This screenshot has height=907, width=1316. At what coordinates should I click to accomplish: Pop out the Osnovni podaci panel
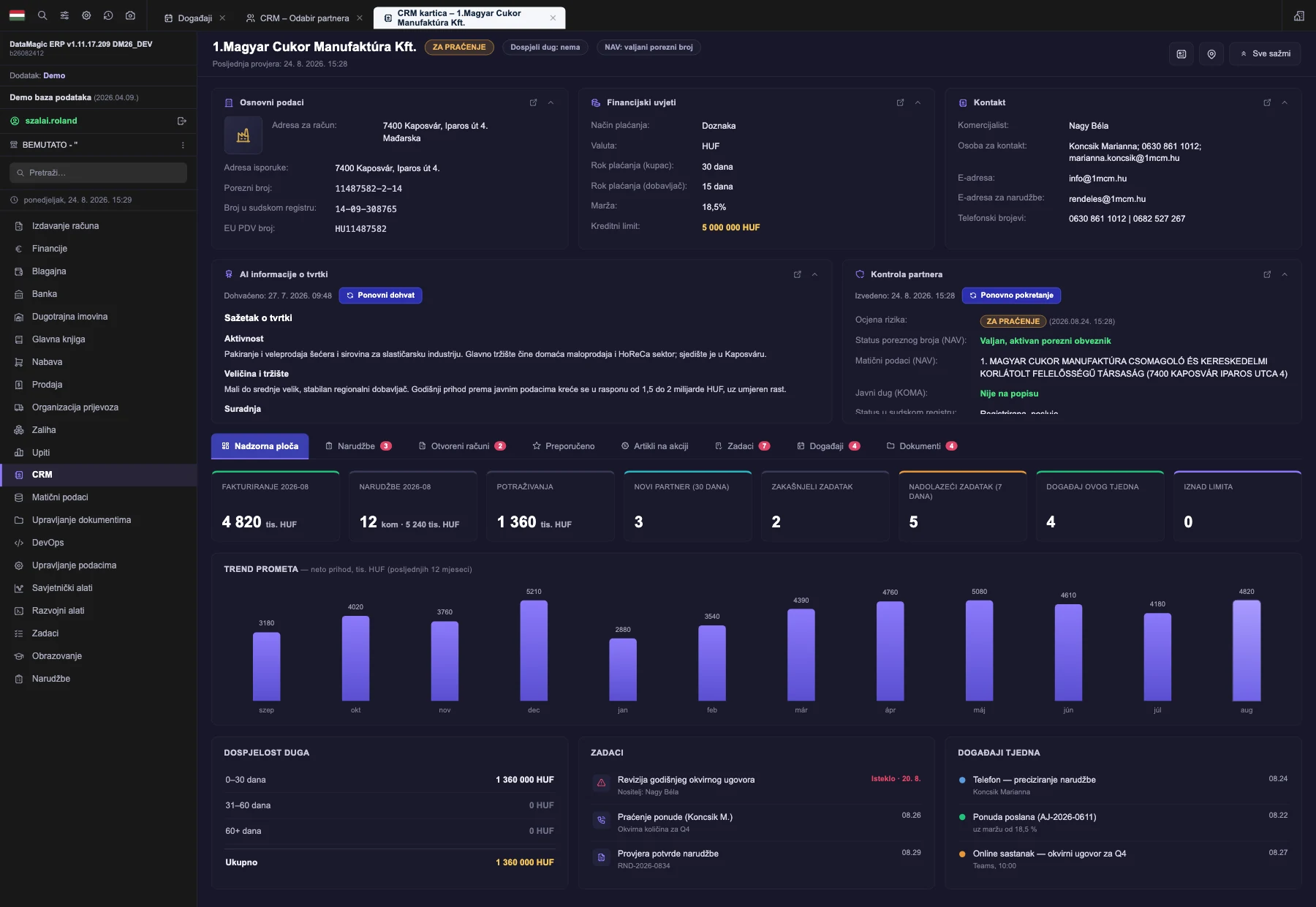click(533, 102)
